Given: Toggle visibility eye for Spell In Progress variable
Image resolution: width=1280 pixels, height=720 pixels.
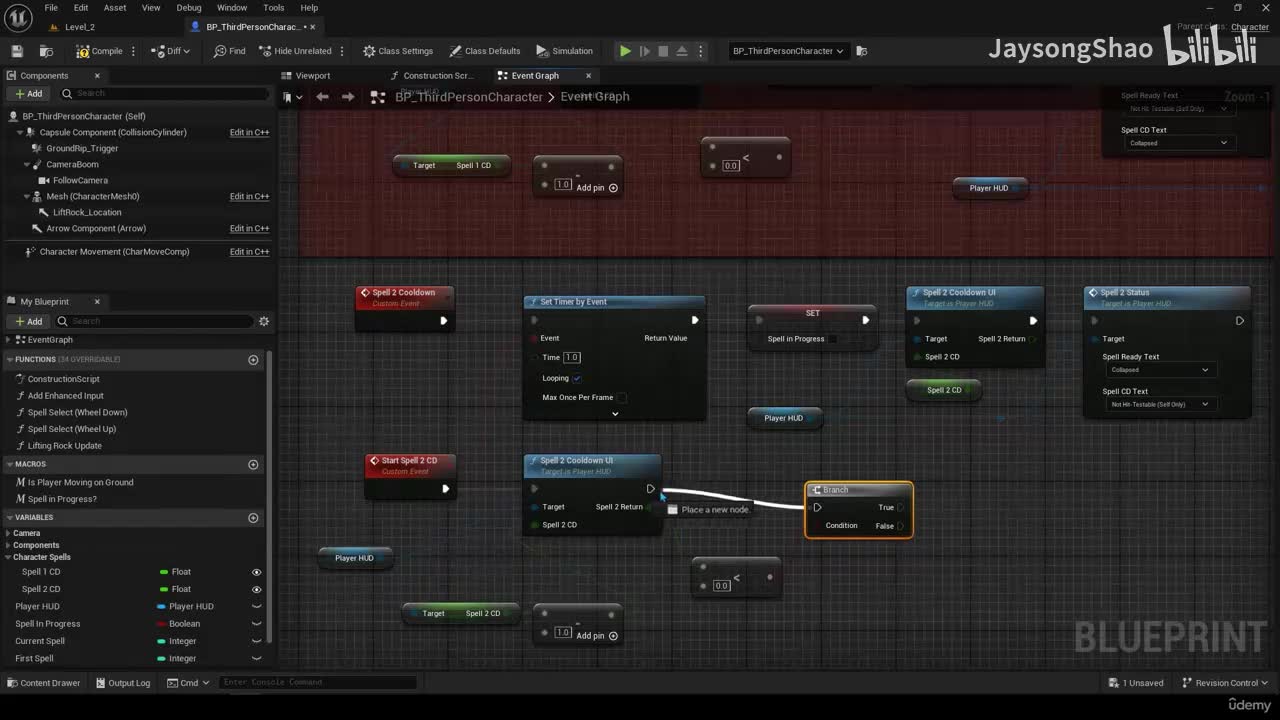Looking at the screenshot, I should pos(256,624).
